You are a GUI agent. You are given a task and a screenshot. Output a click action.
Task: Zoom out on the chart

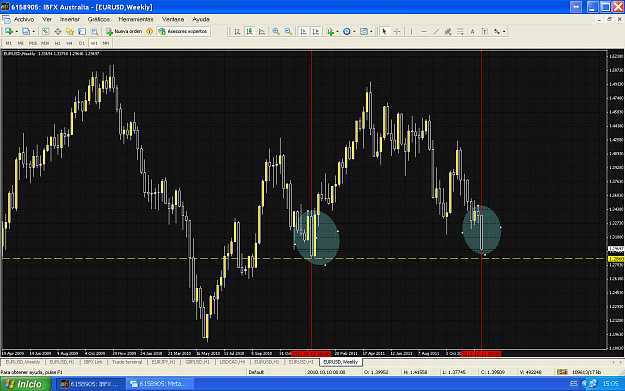288,31
